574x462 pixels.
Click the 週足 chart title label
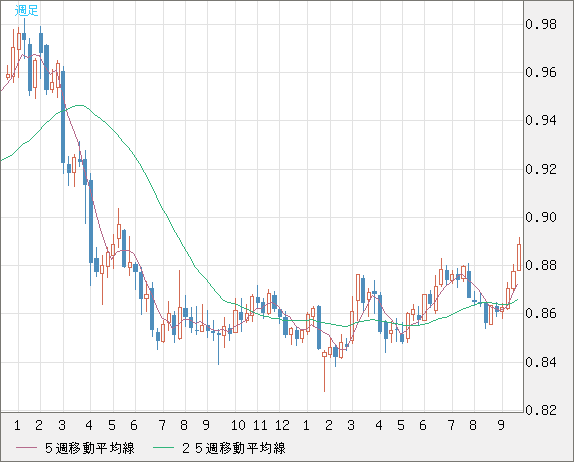(x=26, y=10)
